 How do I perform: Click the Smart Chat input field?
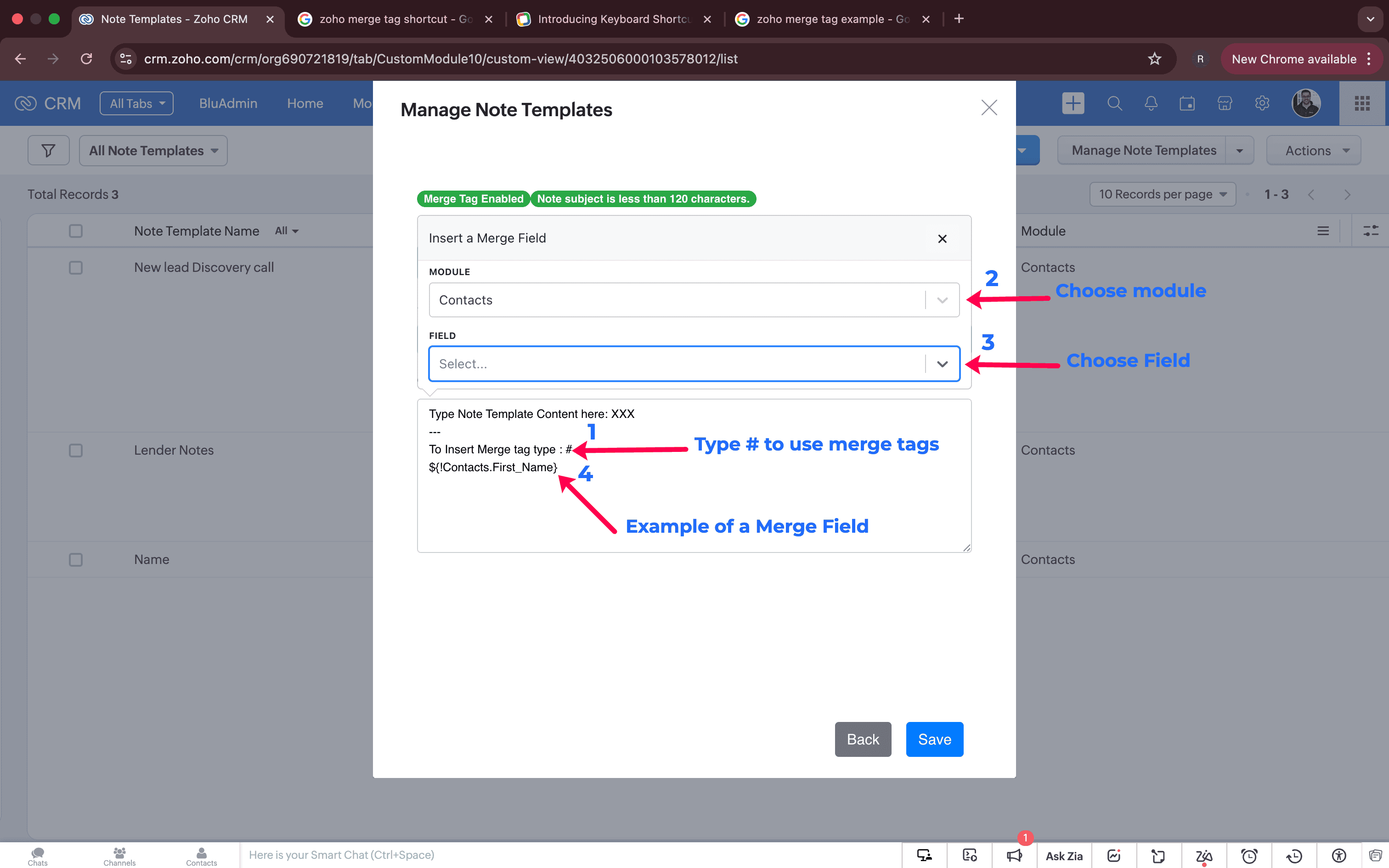[570, 855]
